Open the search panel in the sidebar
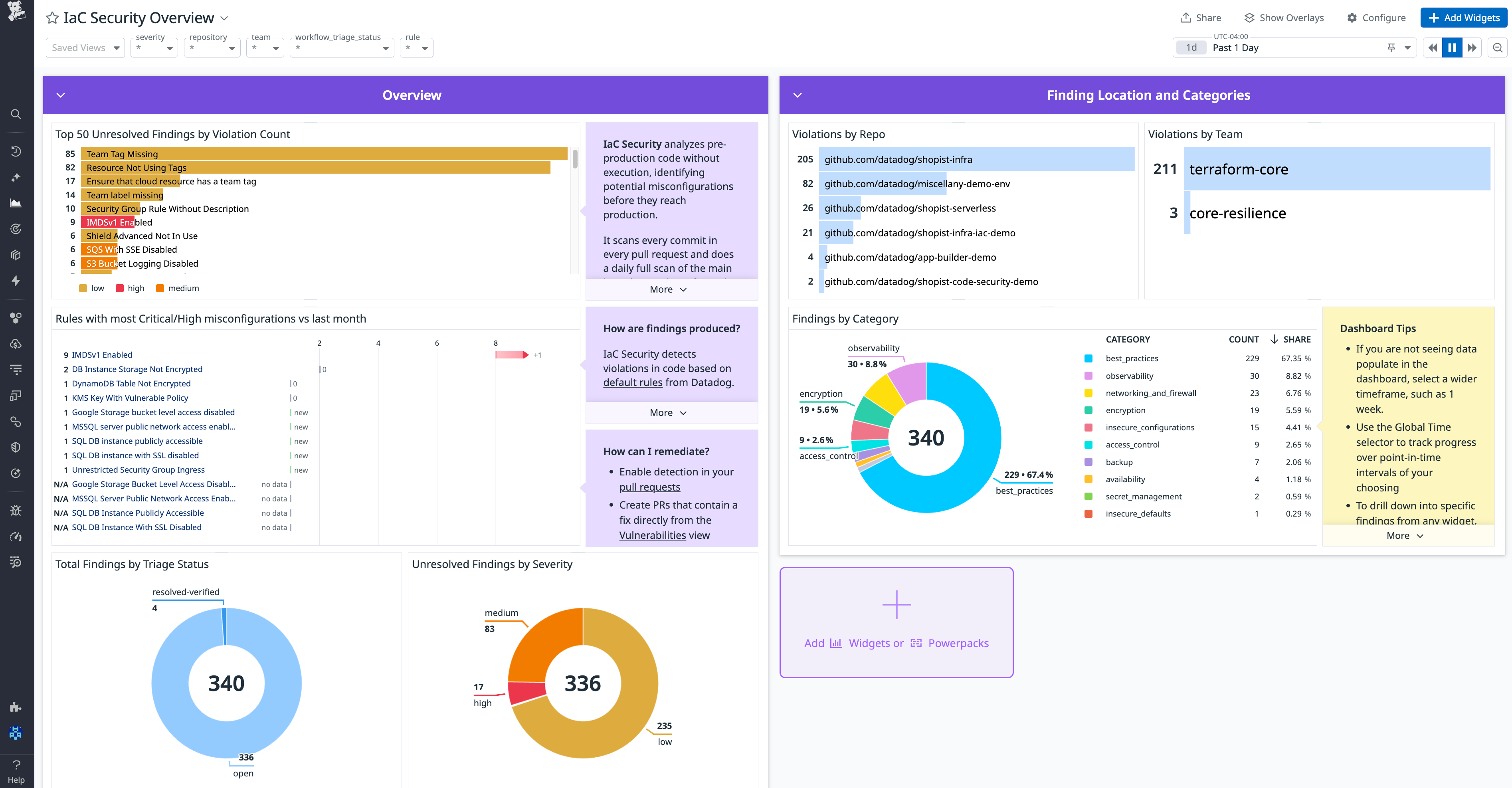 (16, 113)
